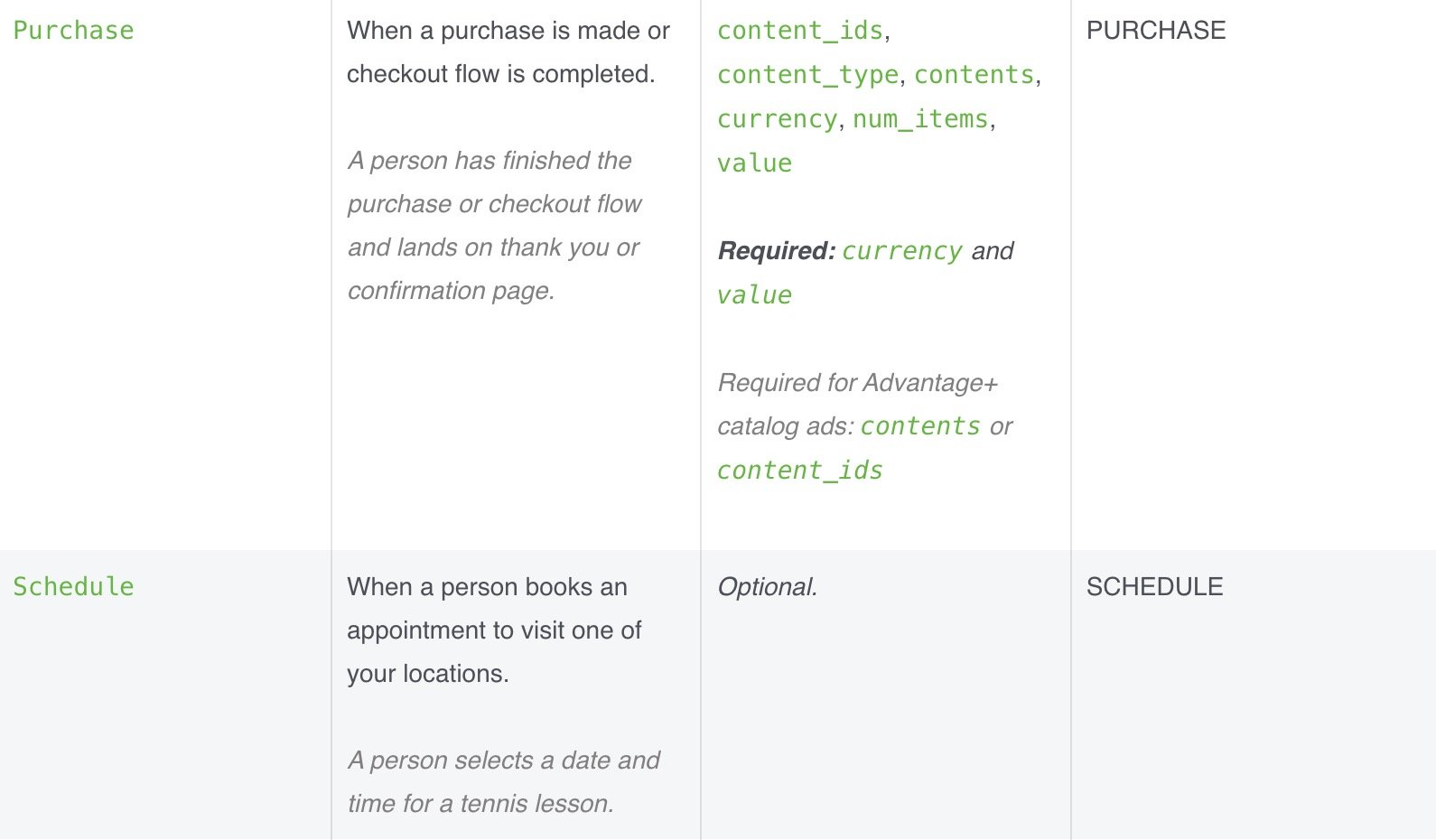Image resolution: width=1436 pixels, height=840 pixels.
Task: Click italic content_ids in Advantage+ note
Action: tap(800, 471)
